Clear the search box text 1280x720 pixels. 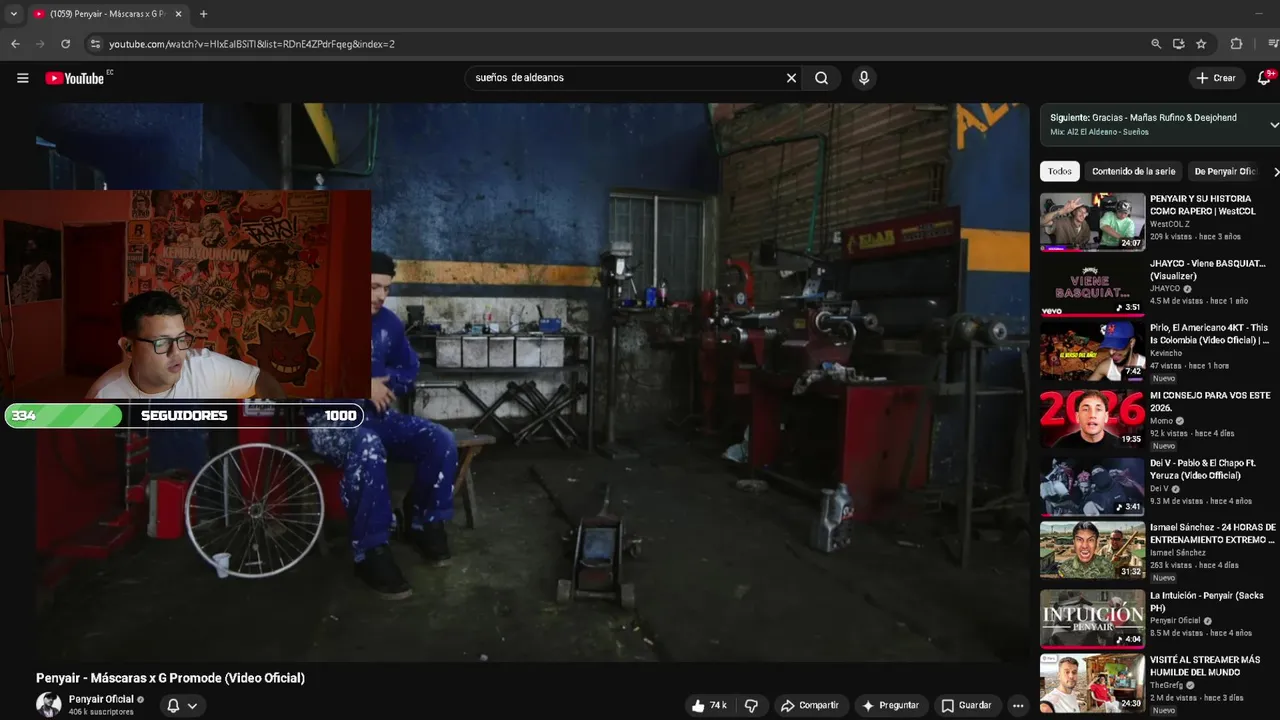(x=791, y=78)
